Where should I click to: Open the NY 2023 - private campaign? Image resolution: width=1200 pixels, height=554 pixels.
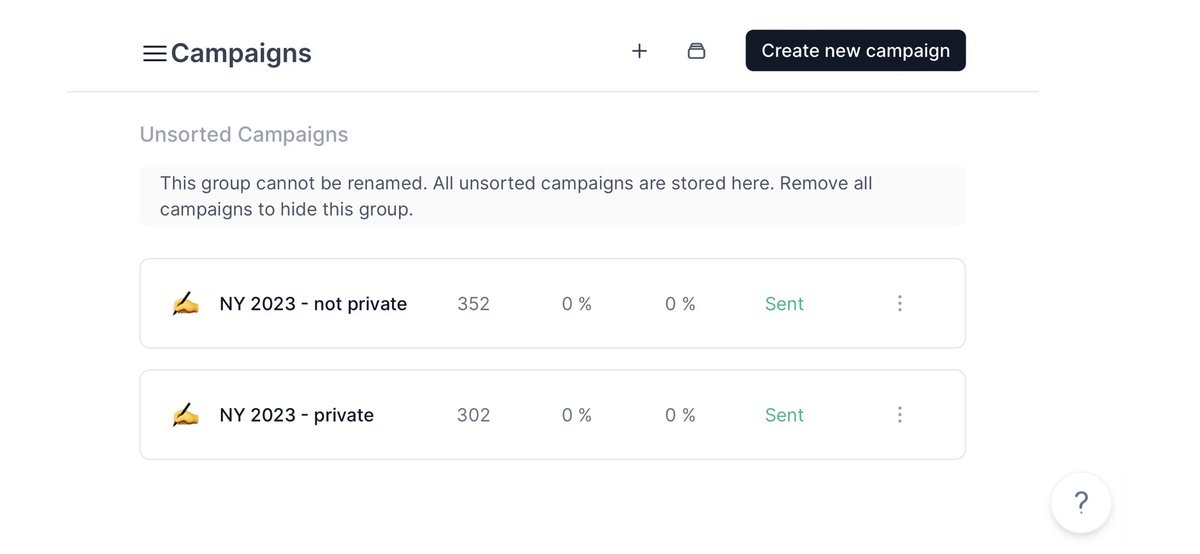[297, 415]
